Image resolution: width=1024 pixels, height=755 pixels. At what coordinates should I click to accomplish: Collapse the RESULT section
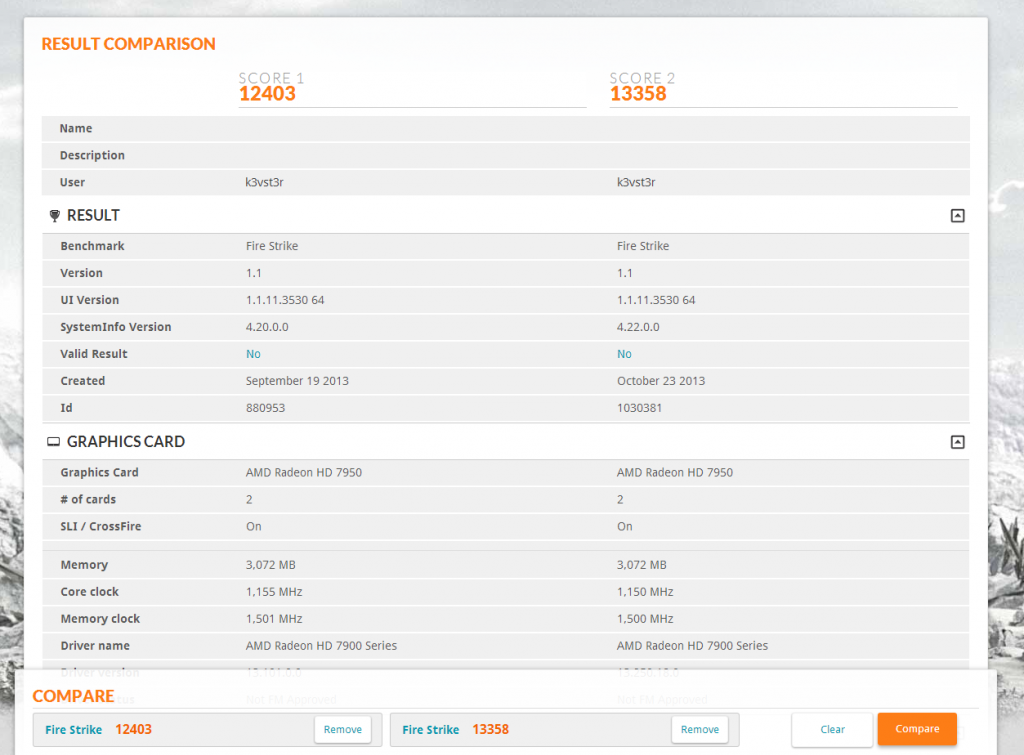pos(957,216)
